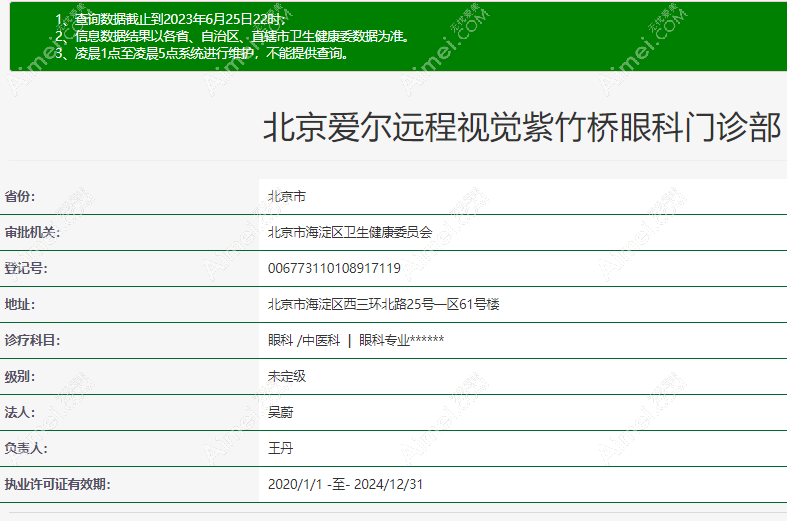This screenshot has width=787, height=521.
Task: Click address 北京市海淀区西三环北路25号一区61号楼
Action: click(383, 304)
